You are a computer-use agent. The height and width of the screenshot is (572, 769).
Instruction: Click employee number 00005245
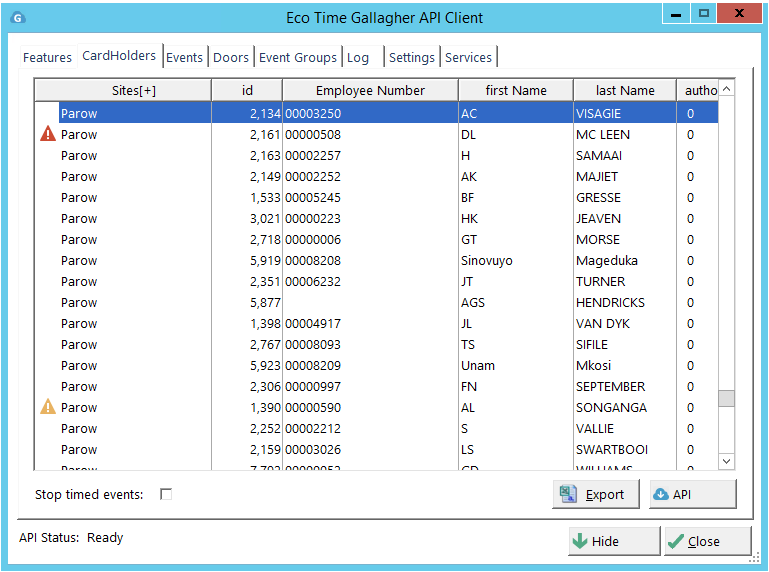(x=370, y=198)
